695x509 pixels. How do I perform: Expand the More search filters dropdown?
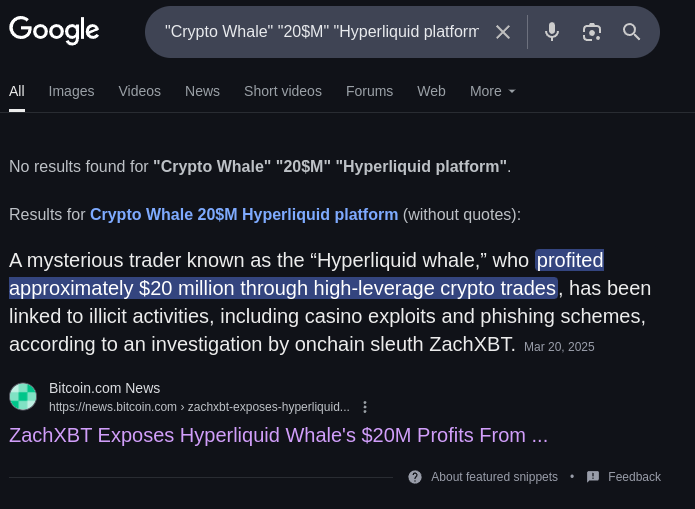click(x=493, y=91)
